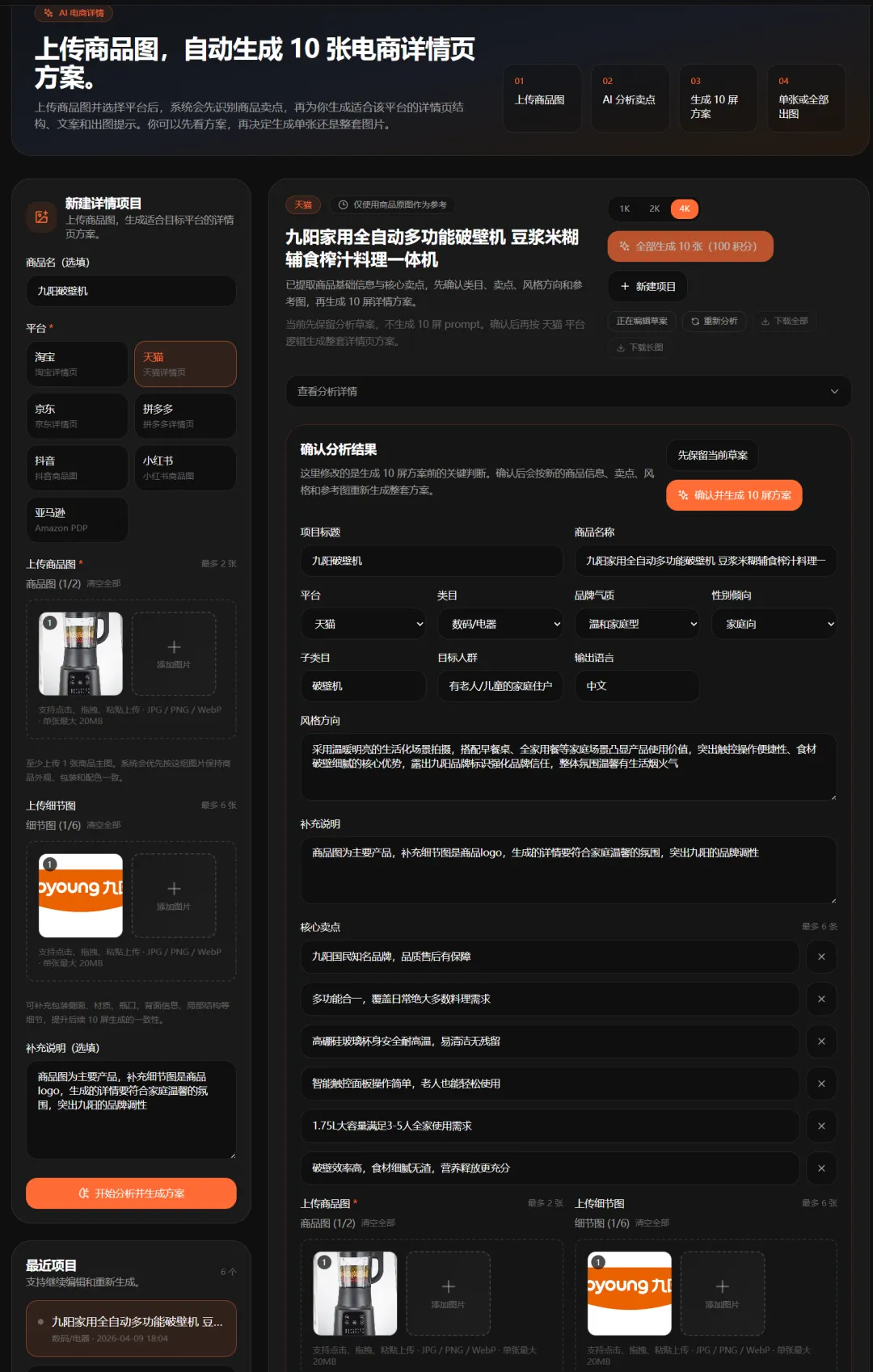
Task: Click 开始分析并生成方案 button
Action: (131, 1193)
